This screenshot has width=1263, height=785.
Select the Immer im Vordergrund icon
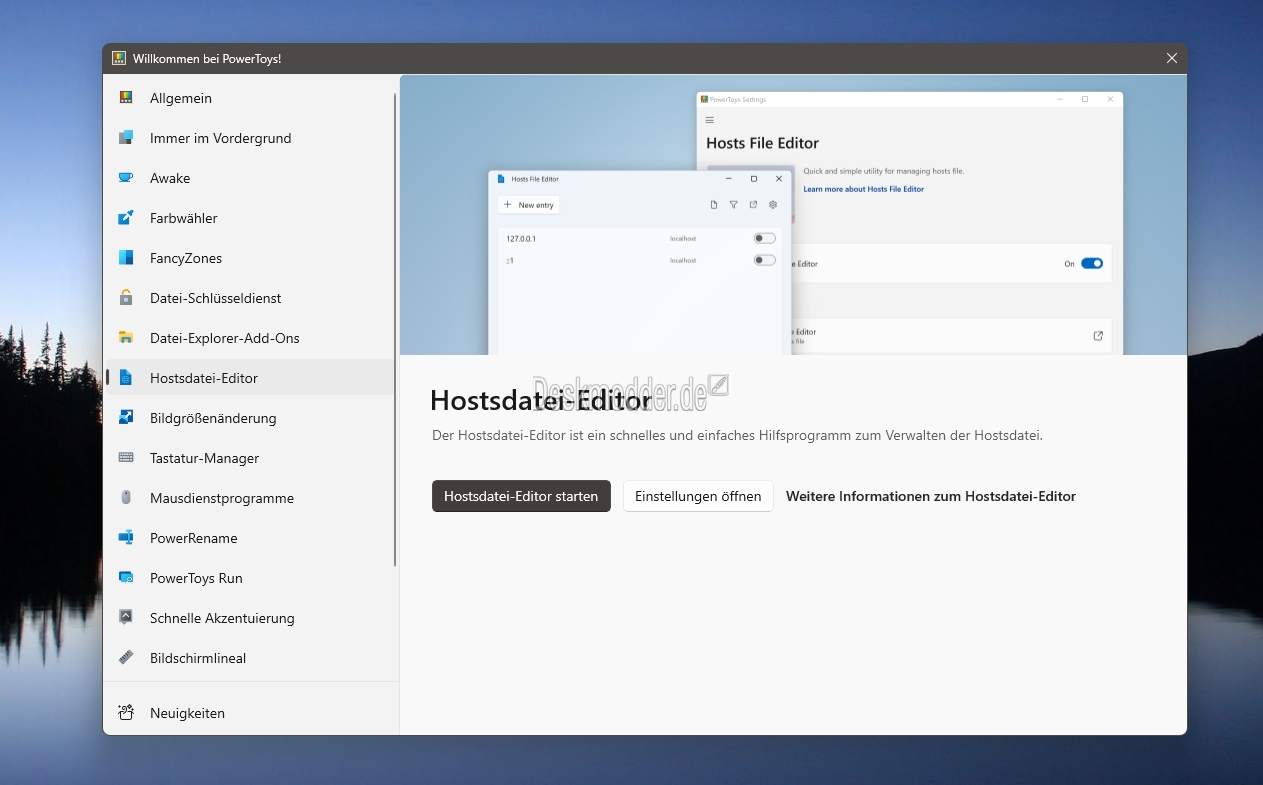tap(126, 138)
